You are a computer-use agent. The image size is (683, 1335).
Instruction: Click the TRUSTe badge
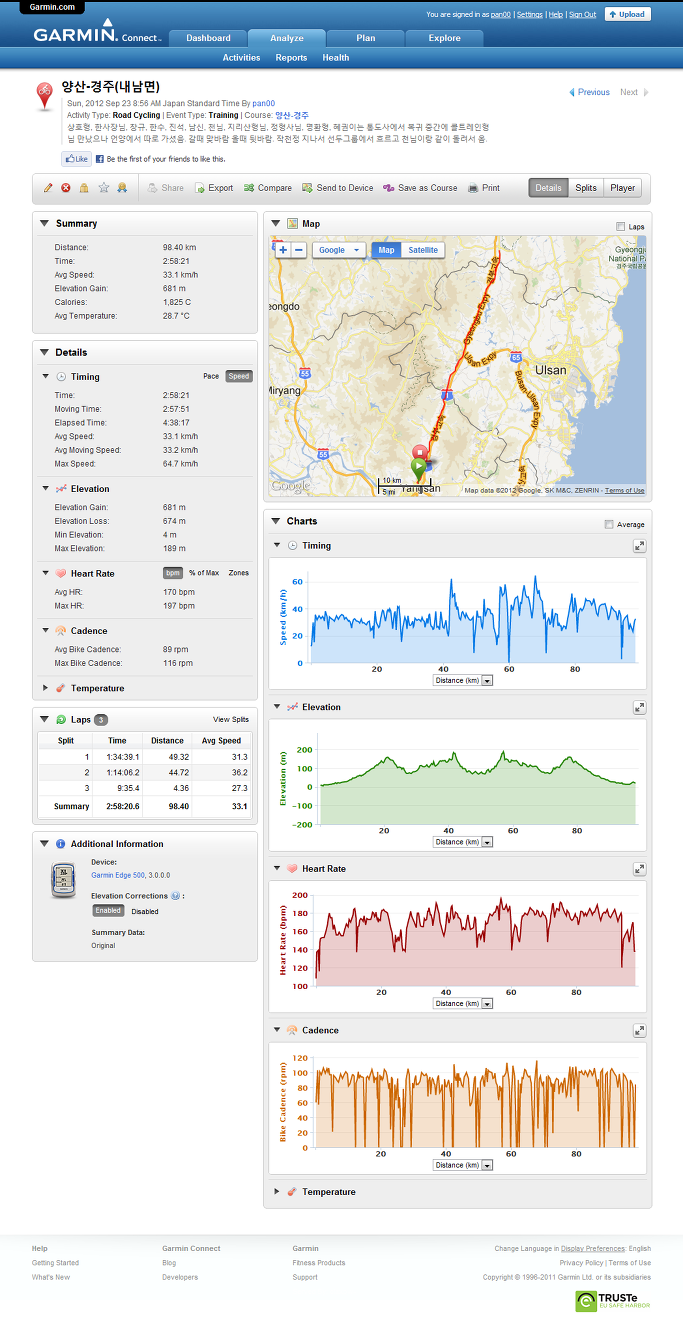613,1301
